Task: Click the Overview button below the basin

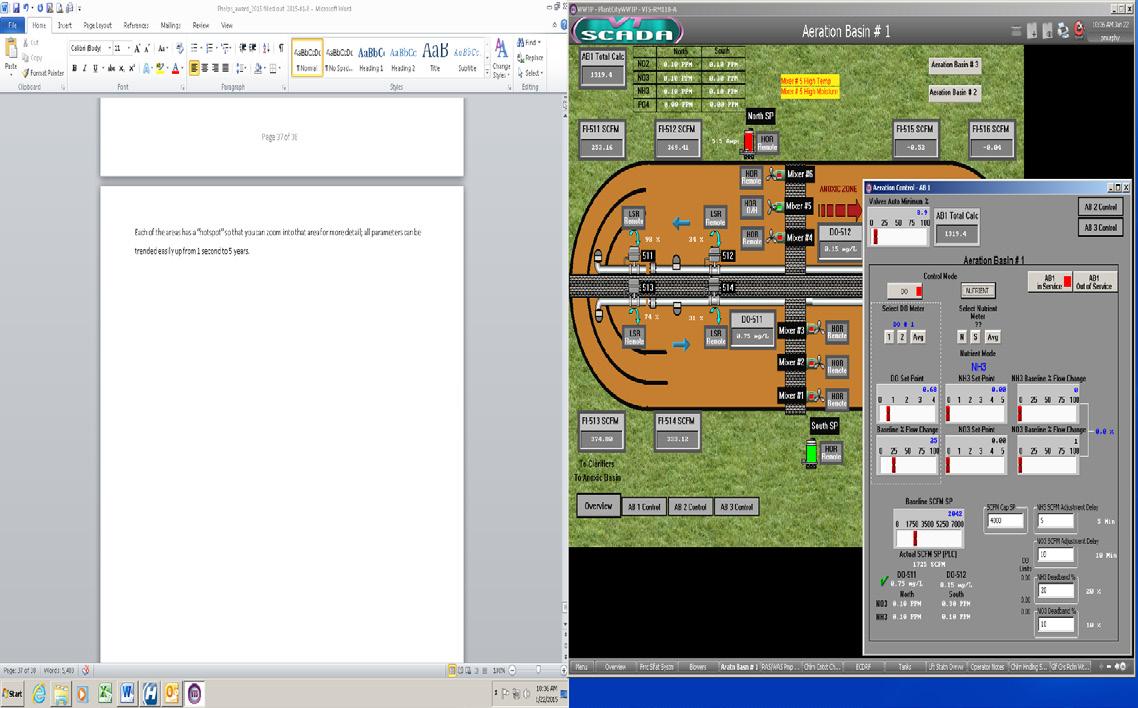Action: point(598,506)
